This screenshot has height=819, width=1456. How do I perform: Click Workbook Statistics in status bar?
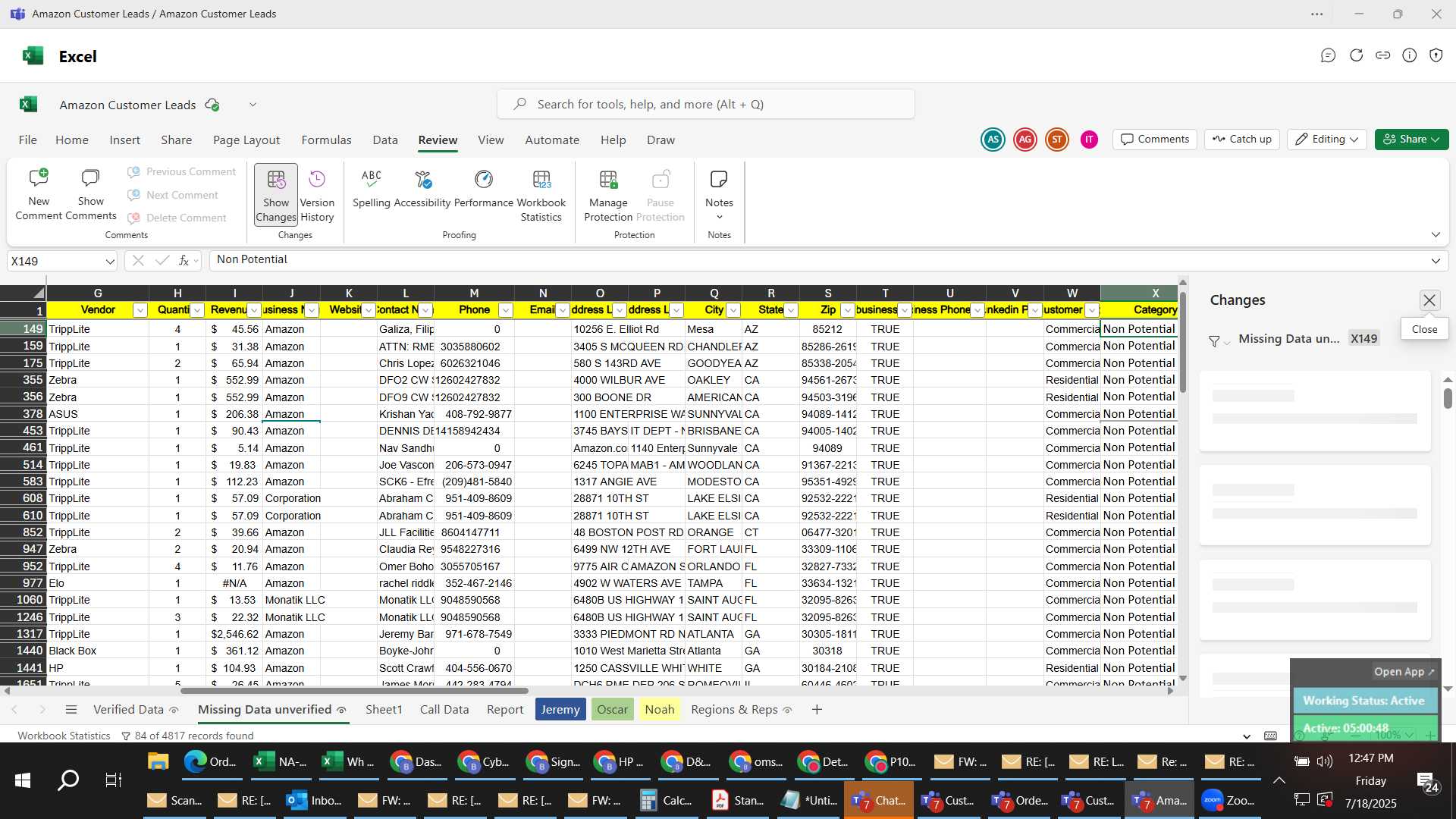pyautogui.click(x=64, y=736)
